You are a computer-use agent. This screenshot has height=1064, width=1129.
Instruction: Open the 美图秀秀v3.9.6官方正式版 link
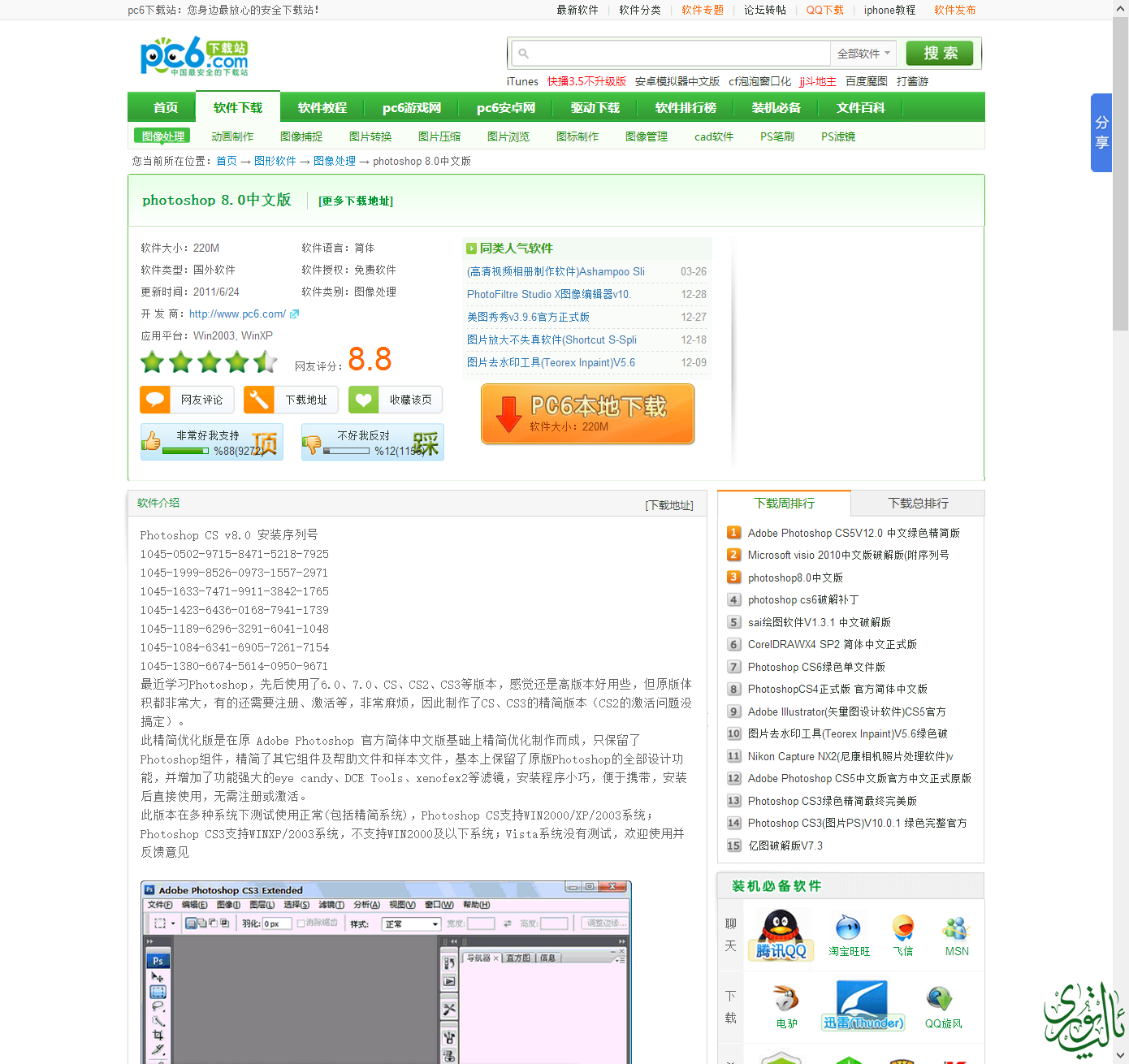(528, 317)
